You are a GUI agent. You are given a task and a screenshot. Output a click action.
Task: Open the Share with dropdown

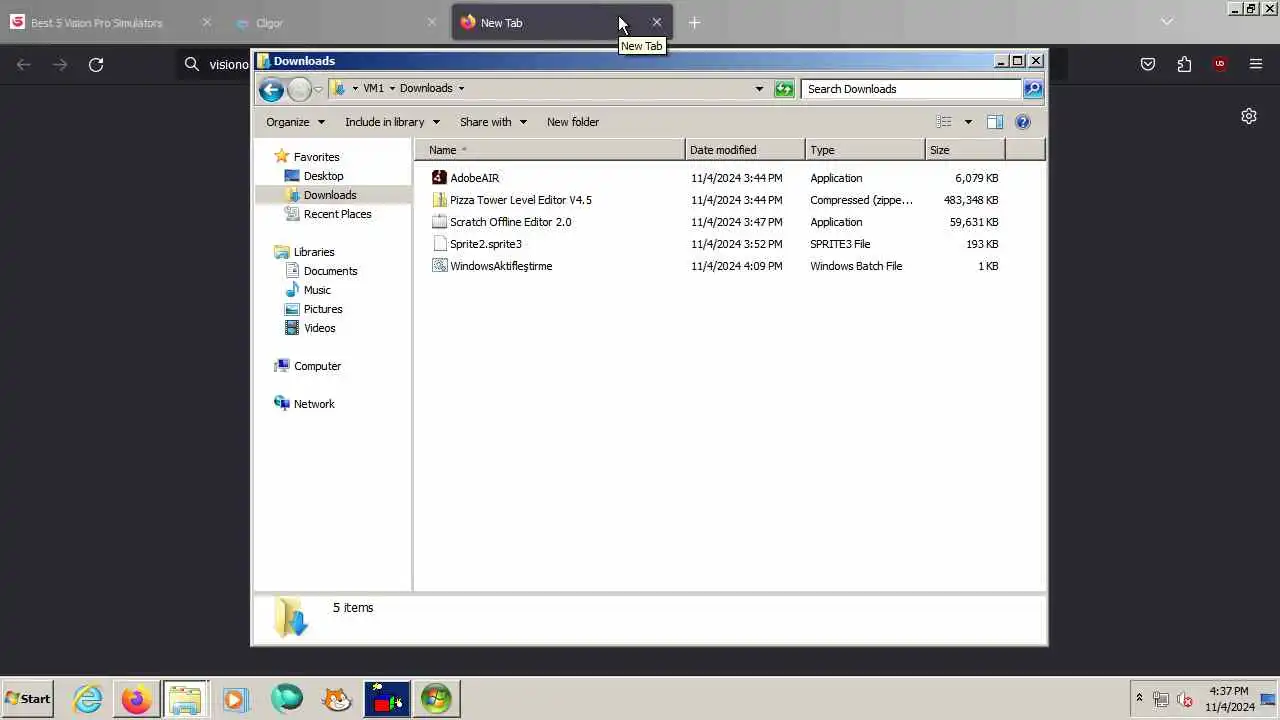493,122
